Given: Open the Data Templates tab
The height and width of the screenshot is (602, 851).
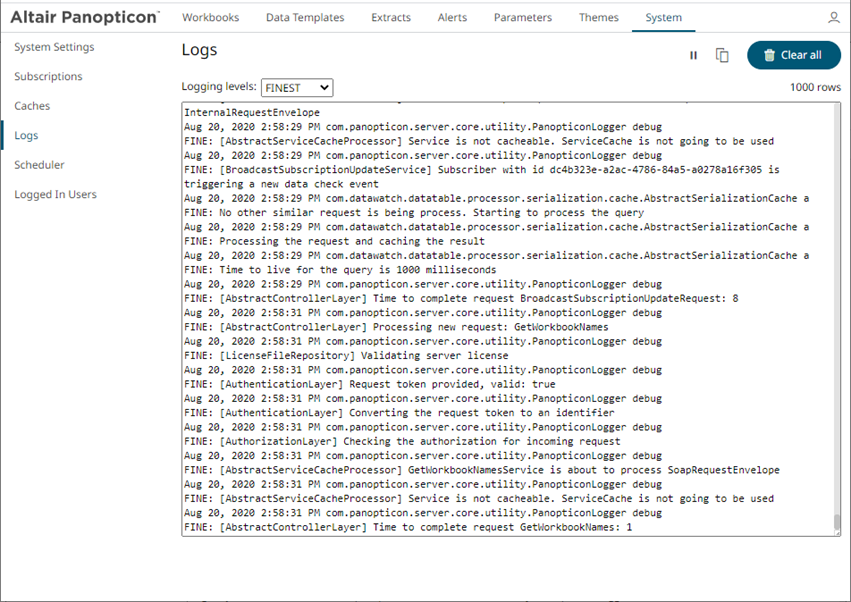Looking at the screenshot, I should 305,18.
